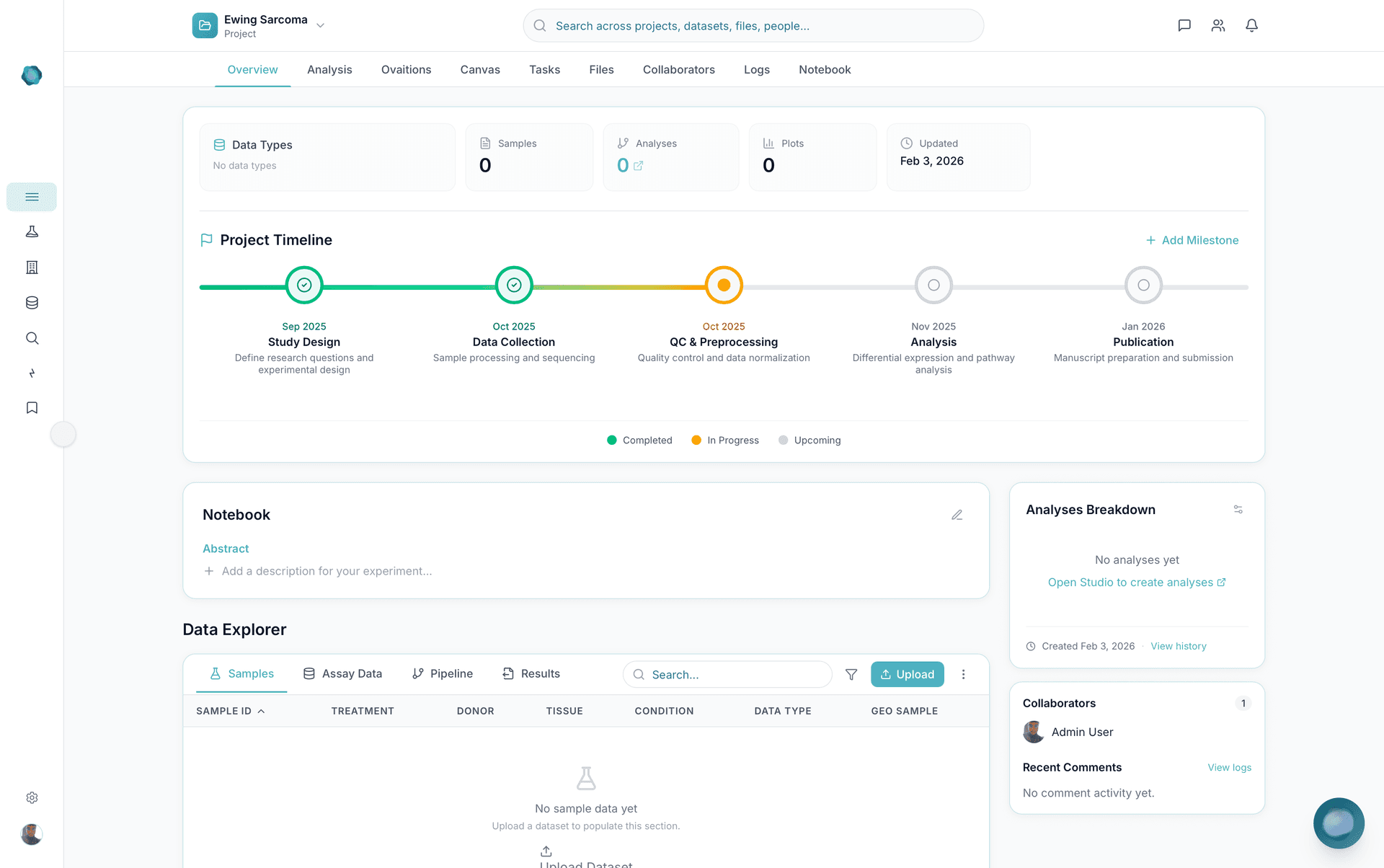Switch to the Pipeline tab
This screenshot has width=1384, height=868.
442,673
